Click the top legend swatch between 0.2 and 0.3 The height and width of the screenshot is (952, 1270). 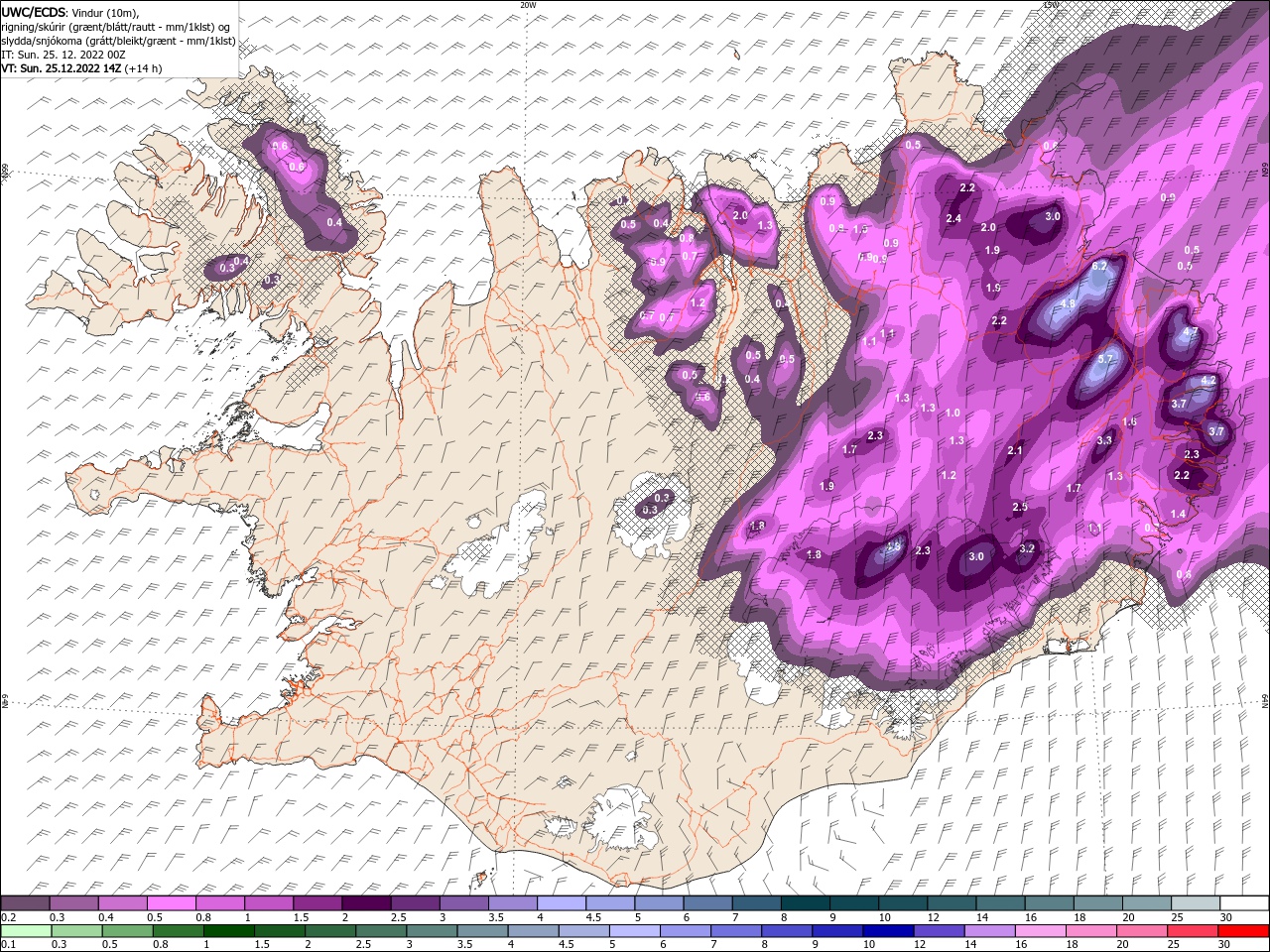coord(25,903)
